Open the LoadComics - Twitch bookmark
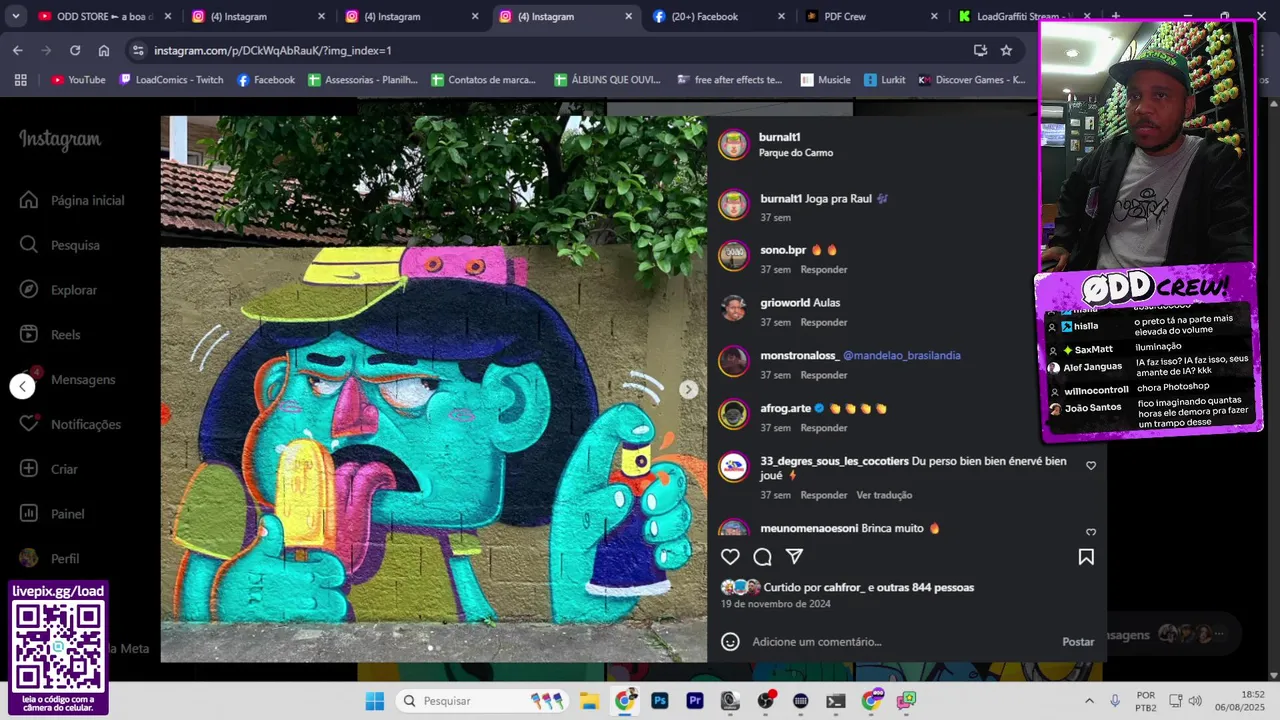The height and width of the screenshot is (720, 1280). point(171,80)
